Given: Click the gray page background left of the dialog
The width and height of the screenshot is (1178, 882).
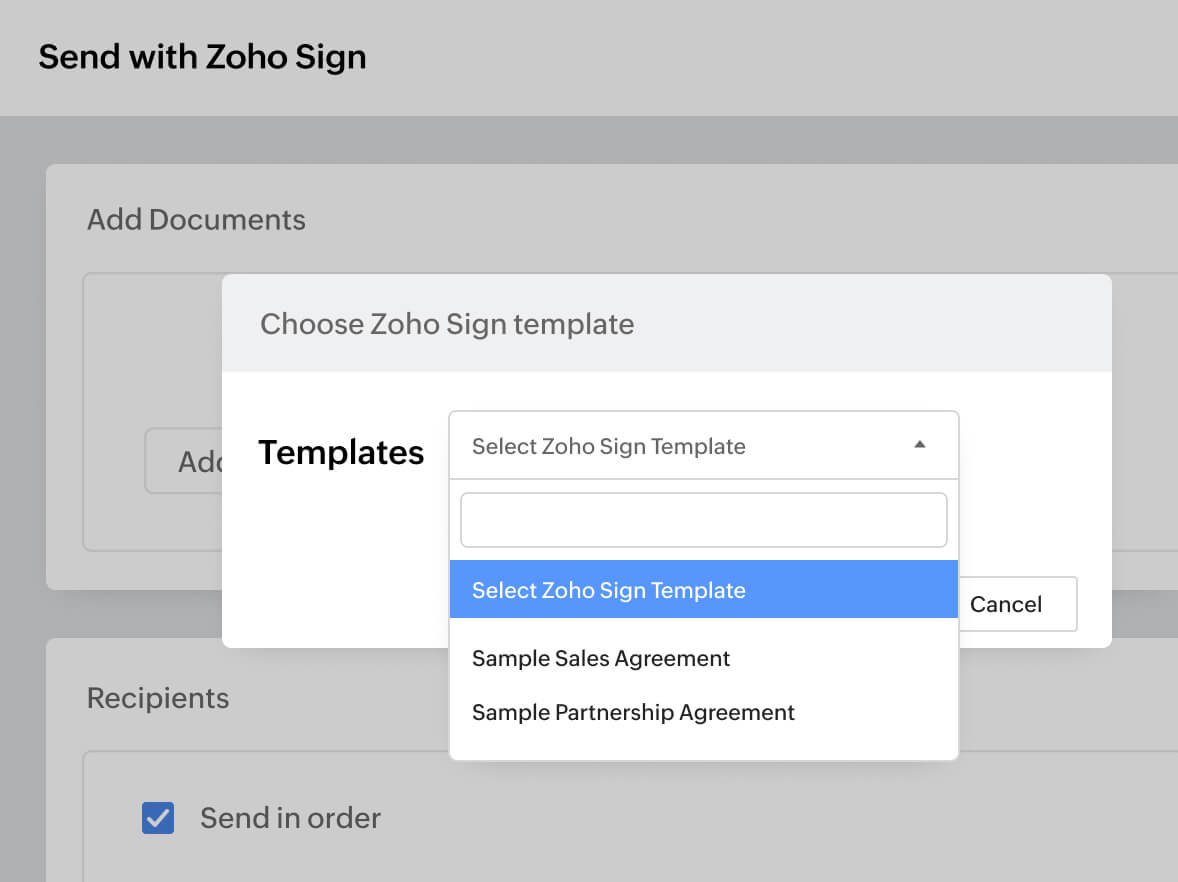Looking at the screenshot, I should (22, 400).
